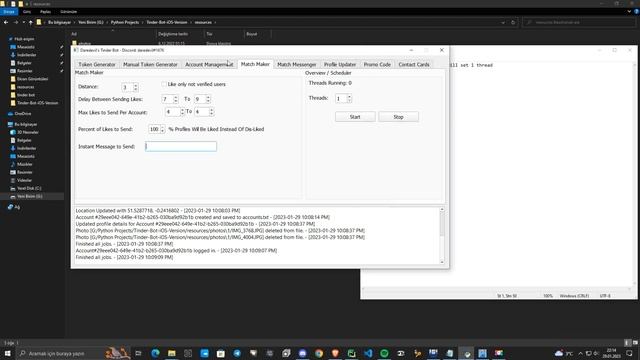Select OneDrive in the Explorer sidebar

pyautogui.click(x=23, y=113)
